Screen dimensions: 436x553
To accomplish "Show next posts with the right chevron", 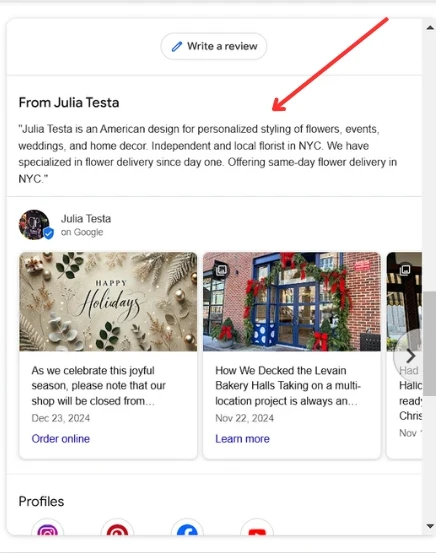I will (410, 356).
